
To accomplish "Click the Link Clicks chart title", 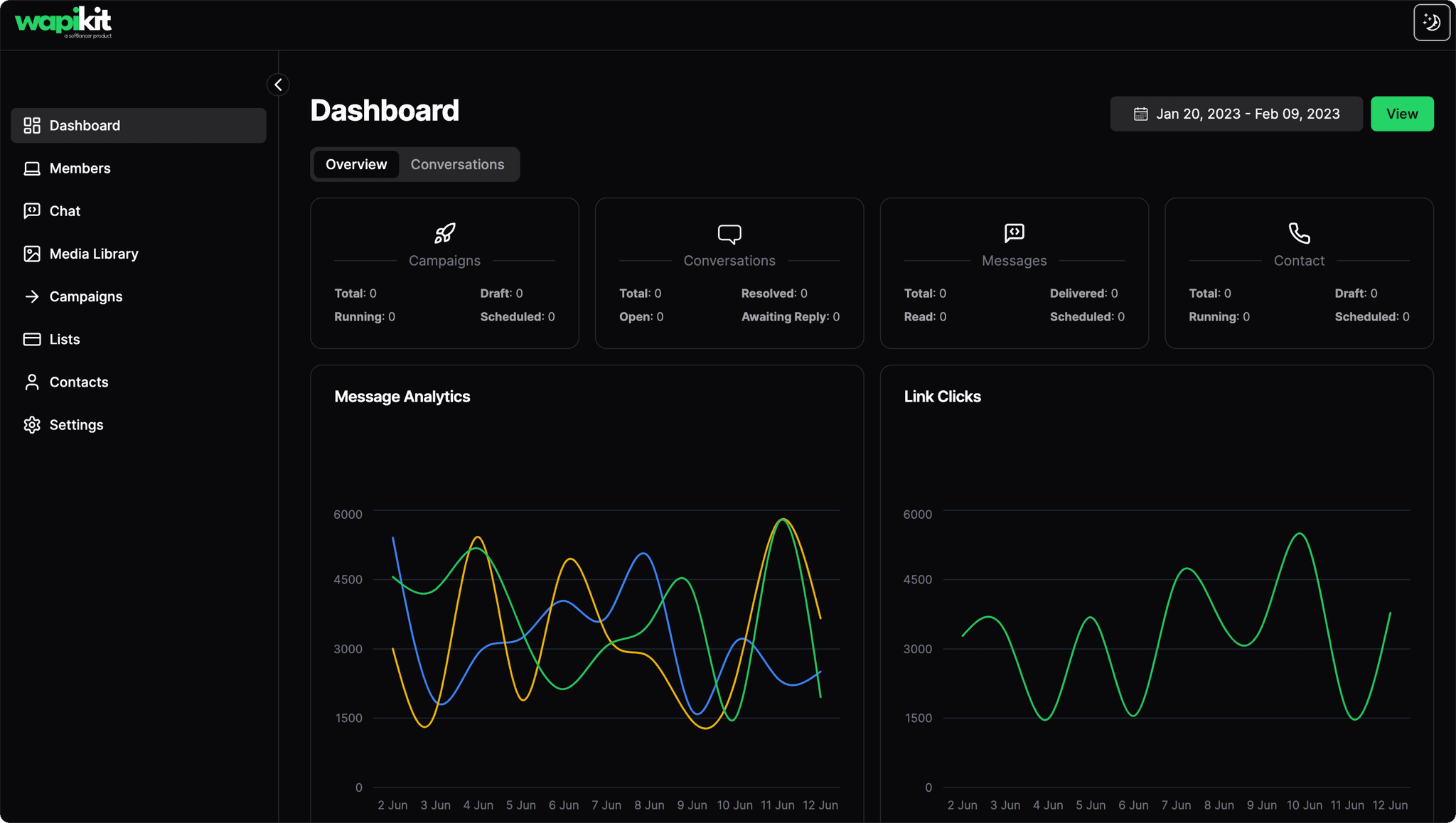I will pyautogui.click(x=943, y=397).
